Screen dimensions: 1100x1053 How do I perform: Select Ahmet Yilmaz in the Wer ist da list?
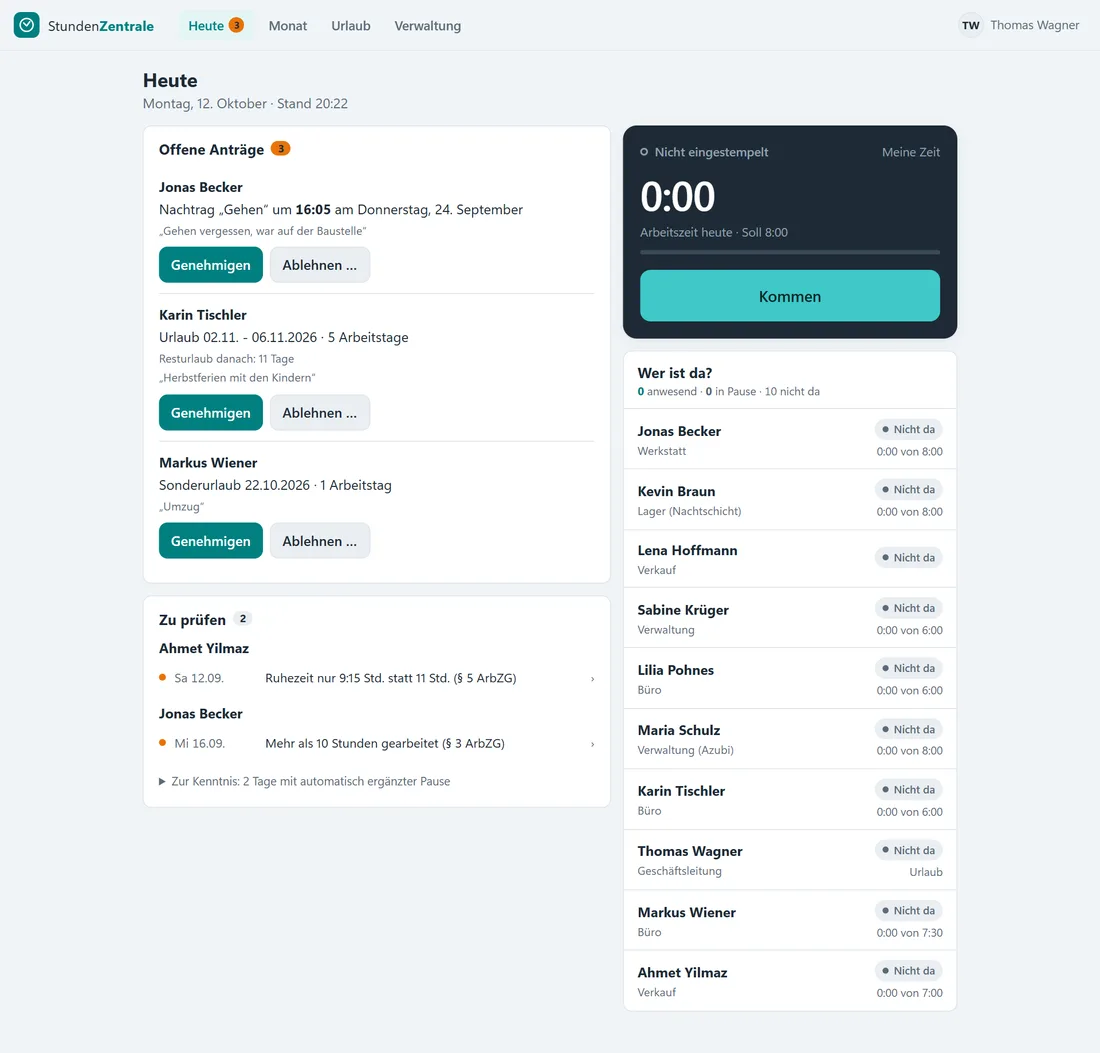pos(789,981)
